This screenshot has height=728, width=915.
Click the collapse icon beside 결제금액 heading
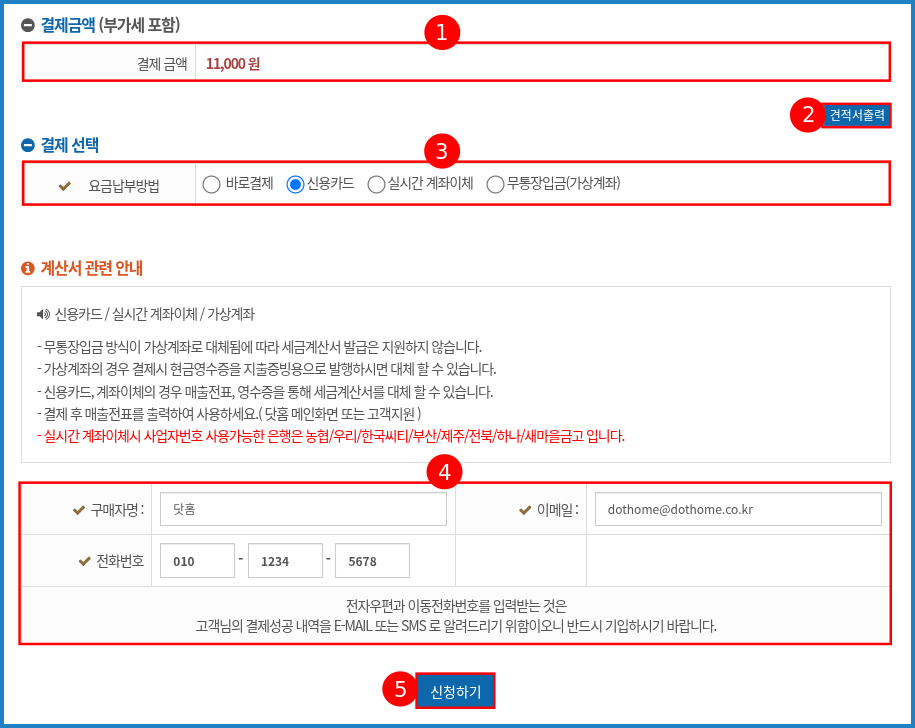click(28, 25)
